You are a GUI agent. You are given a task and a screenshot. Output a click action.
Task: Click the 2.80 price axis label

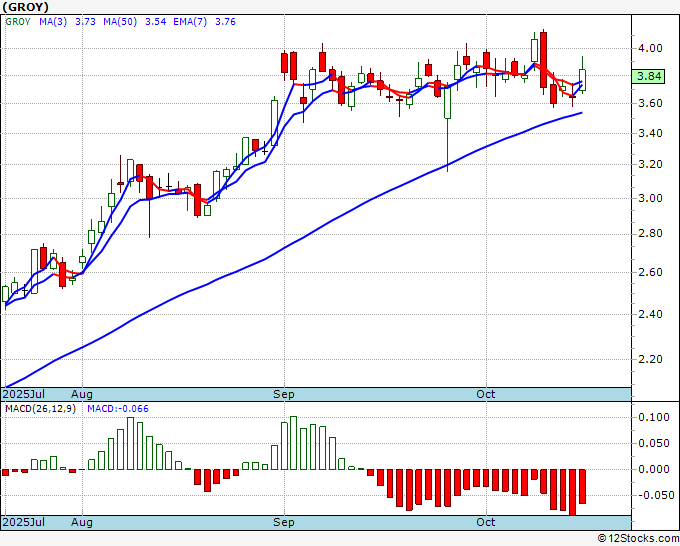tap(650, 234)
